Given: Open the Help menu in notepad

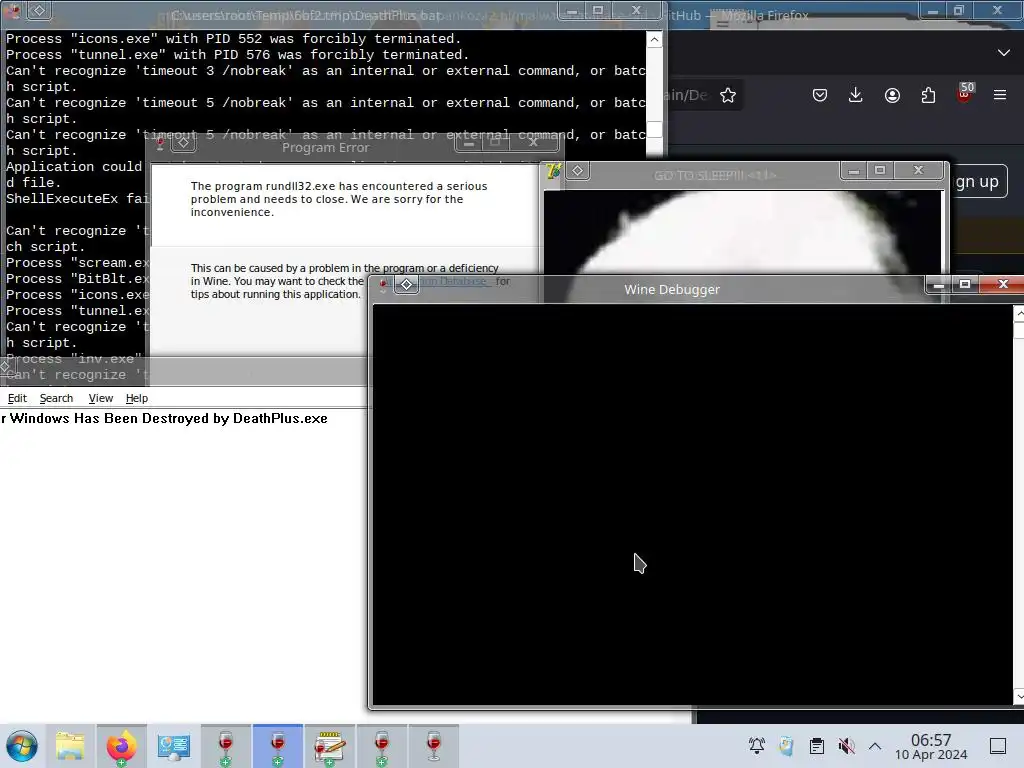Looking at the screenshot, I should (136, 398).
